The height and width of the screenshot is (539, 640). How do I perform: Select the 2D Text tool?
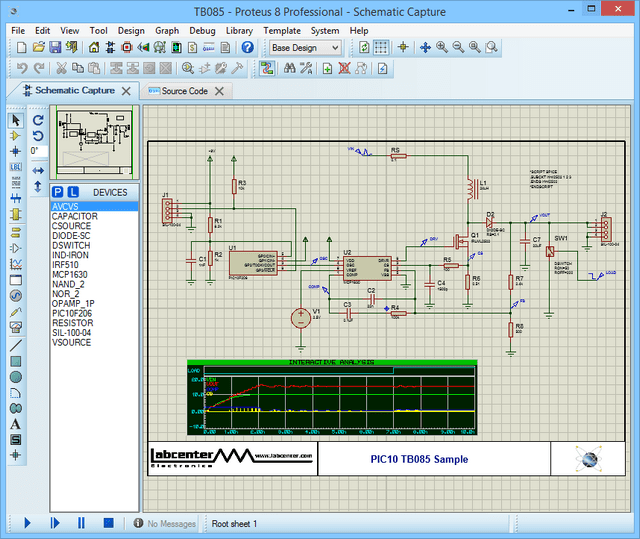[16, 424]
